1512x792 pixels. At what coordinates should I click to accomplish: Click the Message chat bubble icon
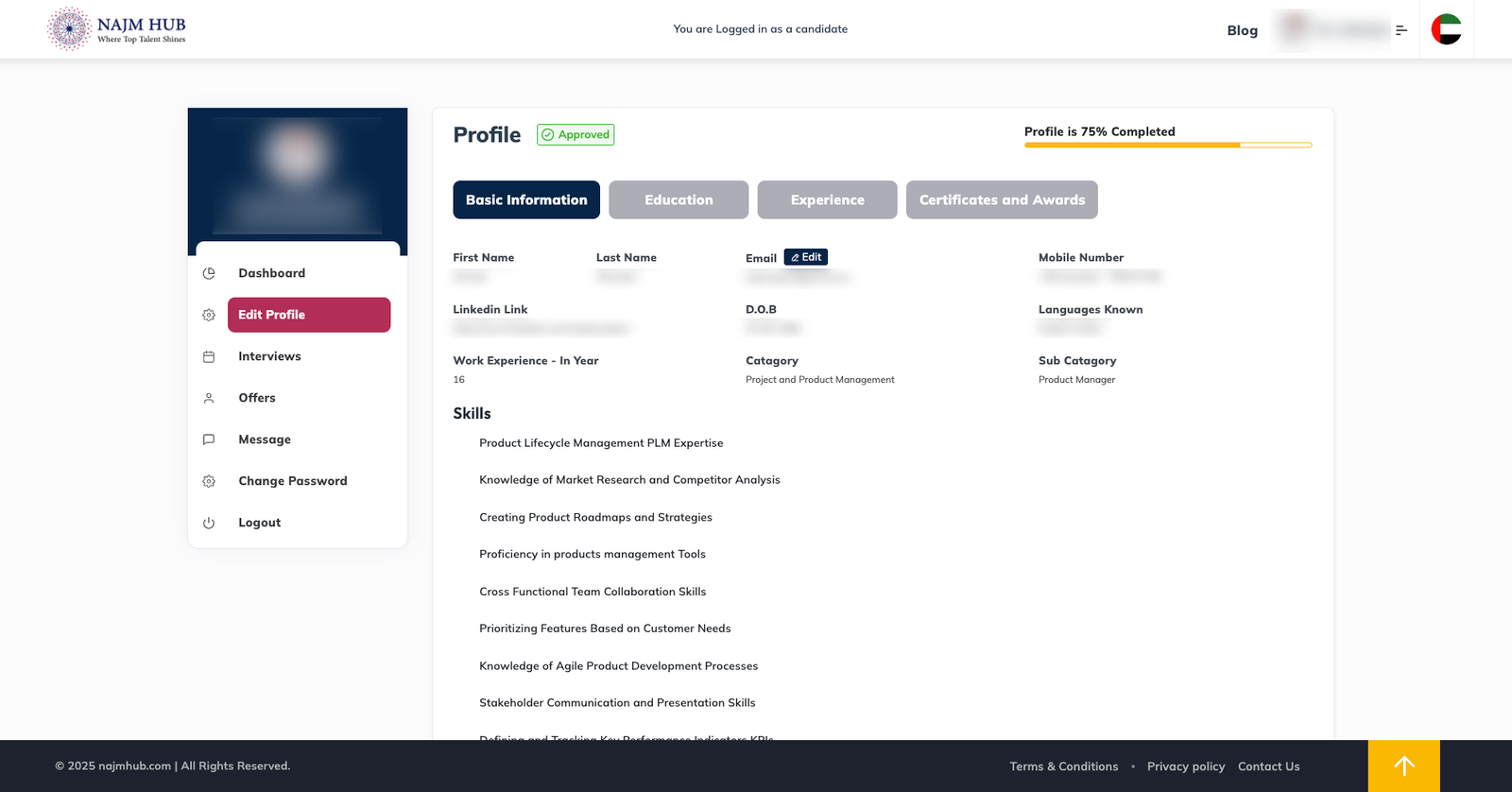pyautogui.click(x=209, y=439)
